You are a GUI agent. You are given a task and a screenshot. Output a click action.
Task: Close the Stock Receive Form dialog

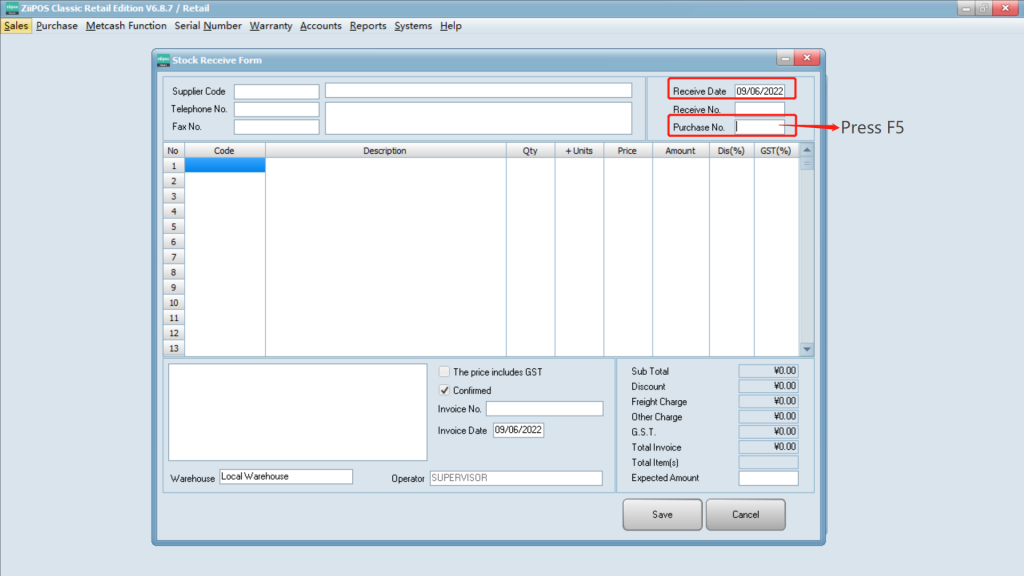pos(807,59)
